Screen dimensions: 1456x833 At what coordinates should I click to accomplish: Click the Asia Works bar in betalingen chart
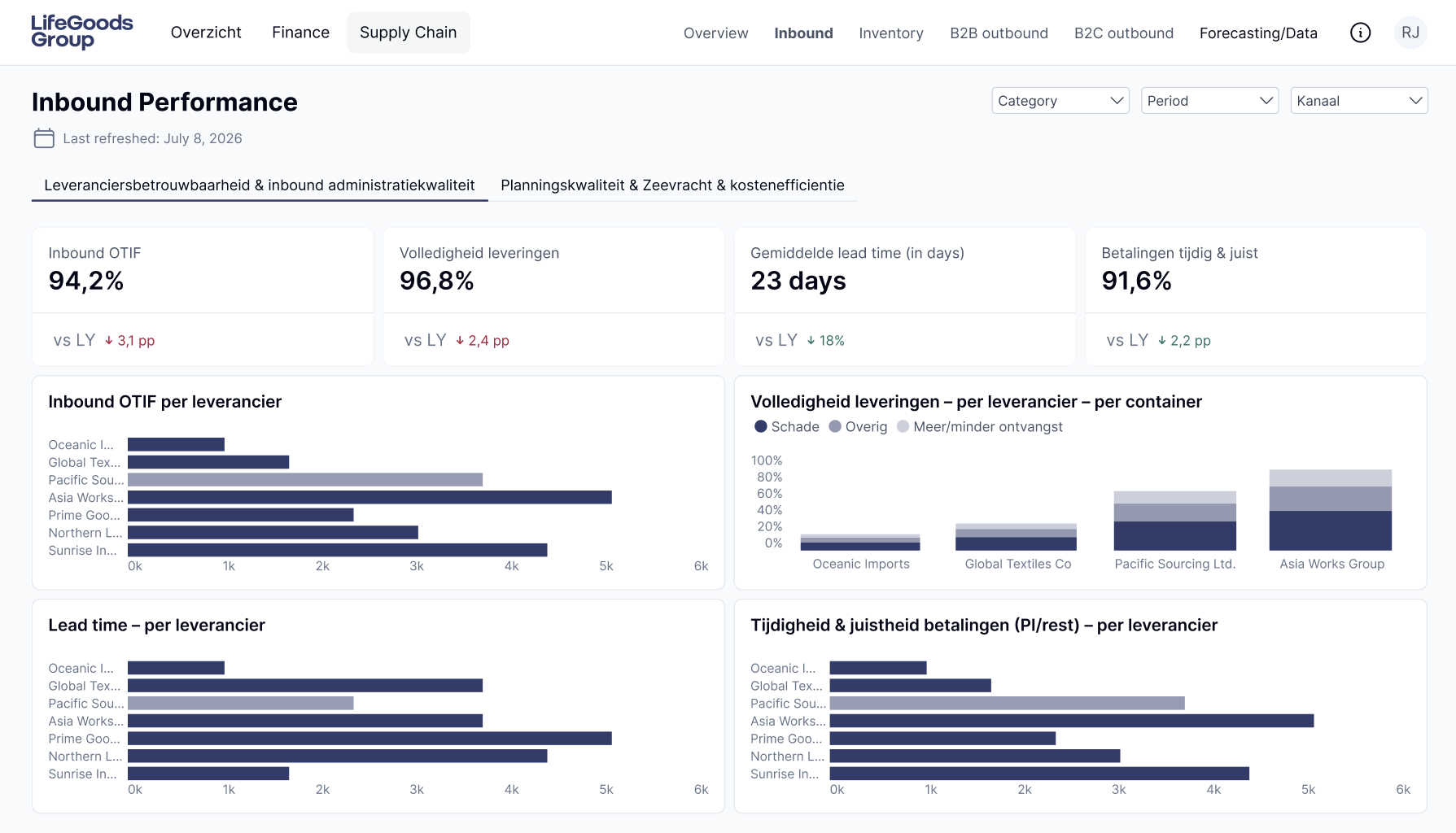click(x=1072, y=721)
